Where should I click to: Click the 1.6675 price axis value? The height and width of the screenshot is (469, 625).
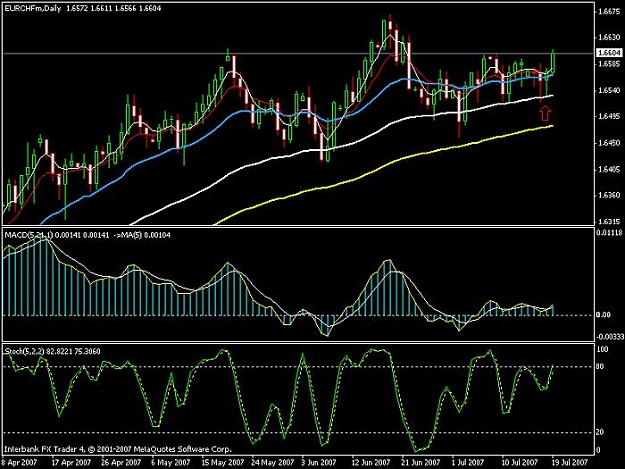pyautogui.click(x=609, y=12)
